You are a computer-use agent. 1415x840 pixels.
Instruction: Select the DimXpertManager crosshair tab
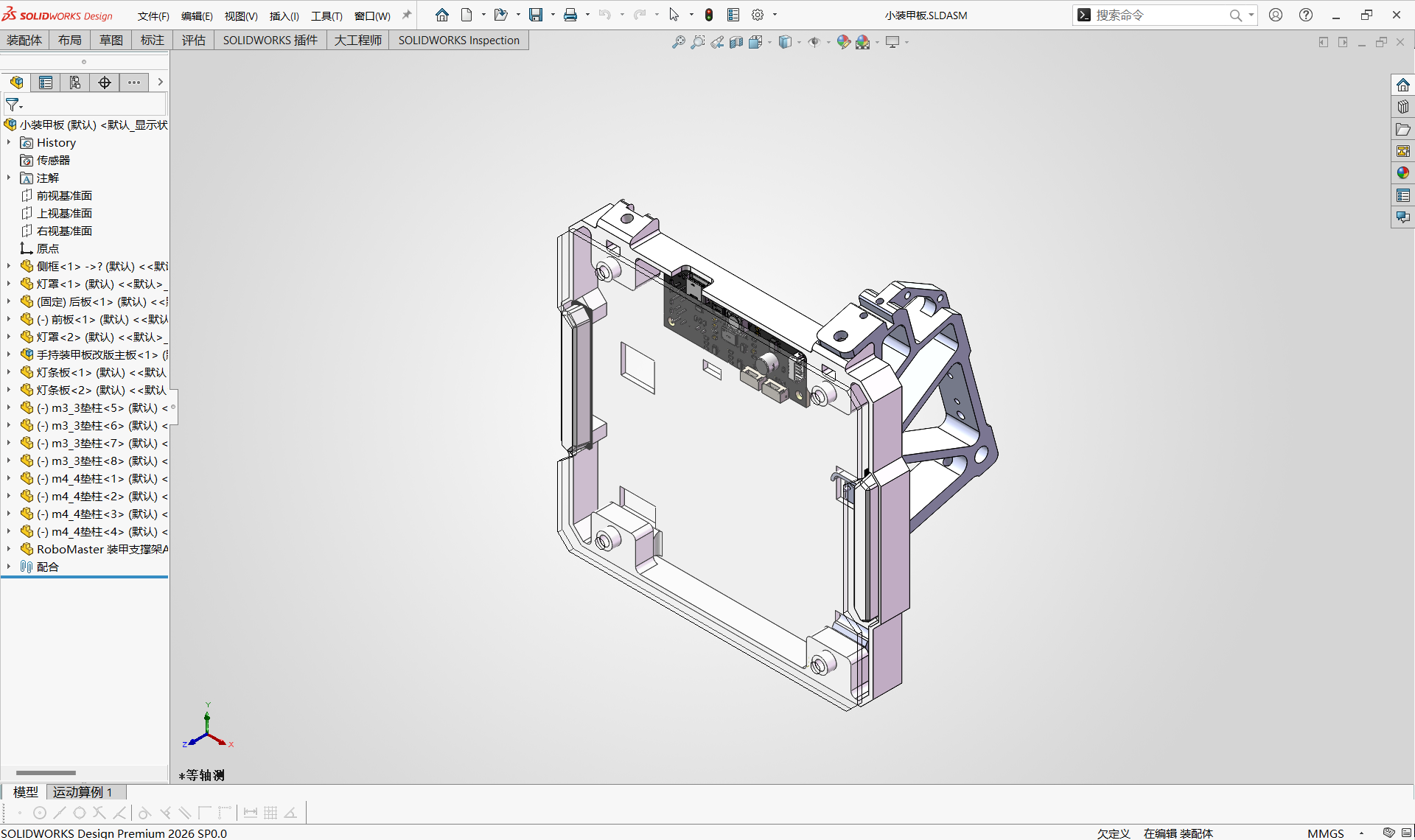[x=105, y=83]
